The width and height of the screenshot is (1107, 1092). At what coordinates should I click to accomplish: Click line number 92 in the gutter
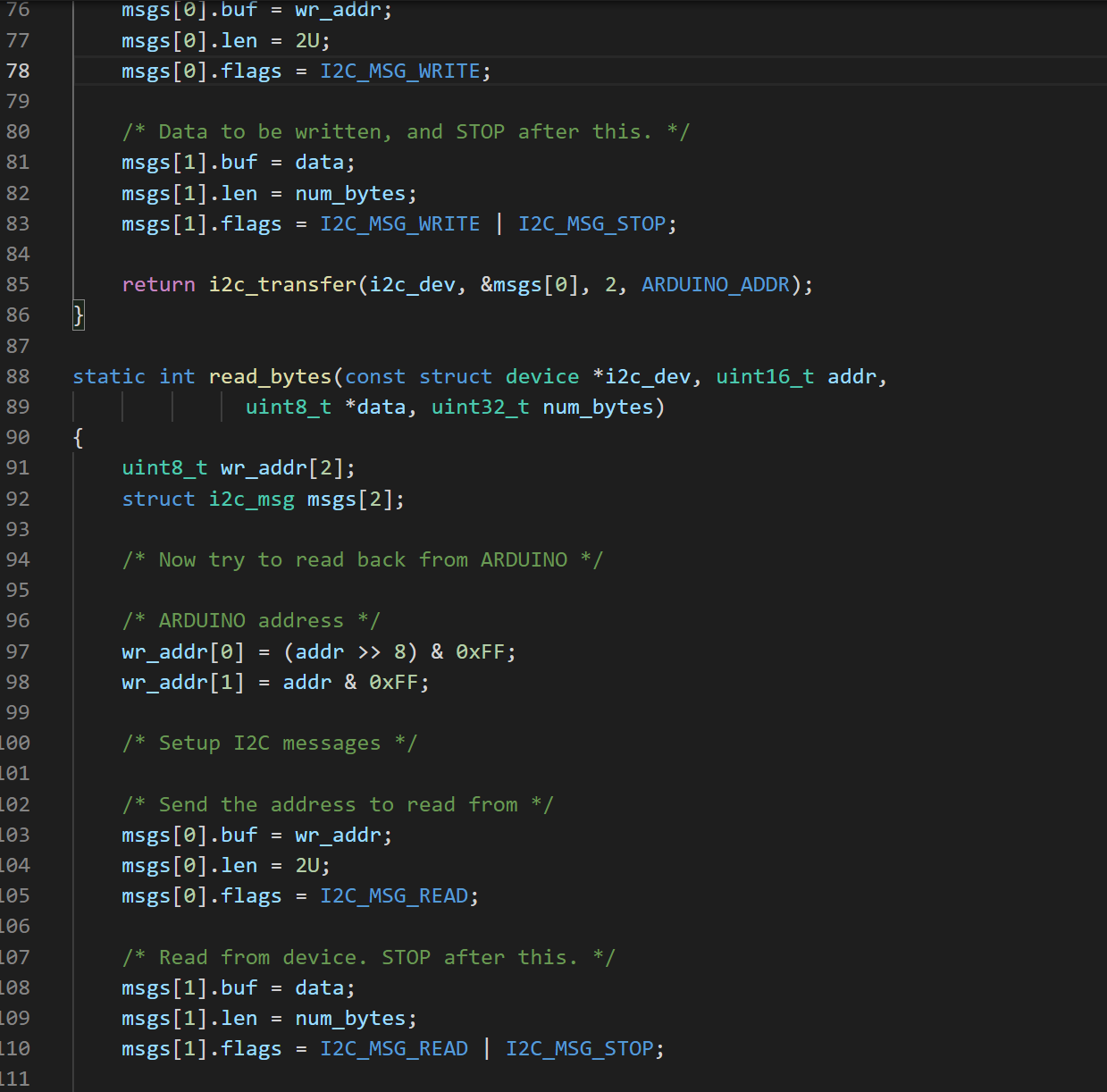coord(18,499)
